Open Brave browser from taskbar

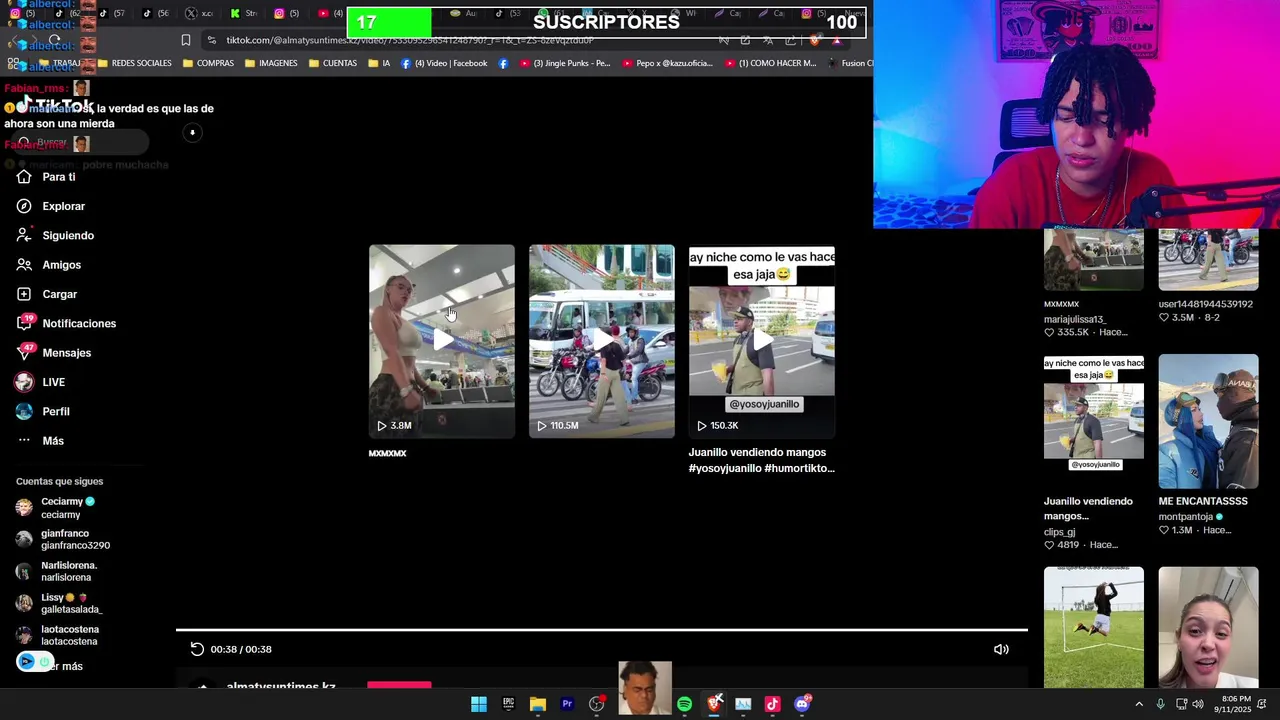pos(714,704)
